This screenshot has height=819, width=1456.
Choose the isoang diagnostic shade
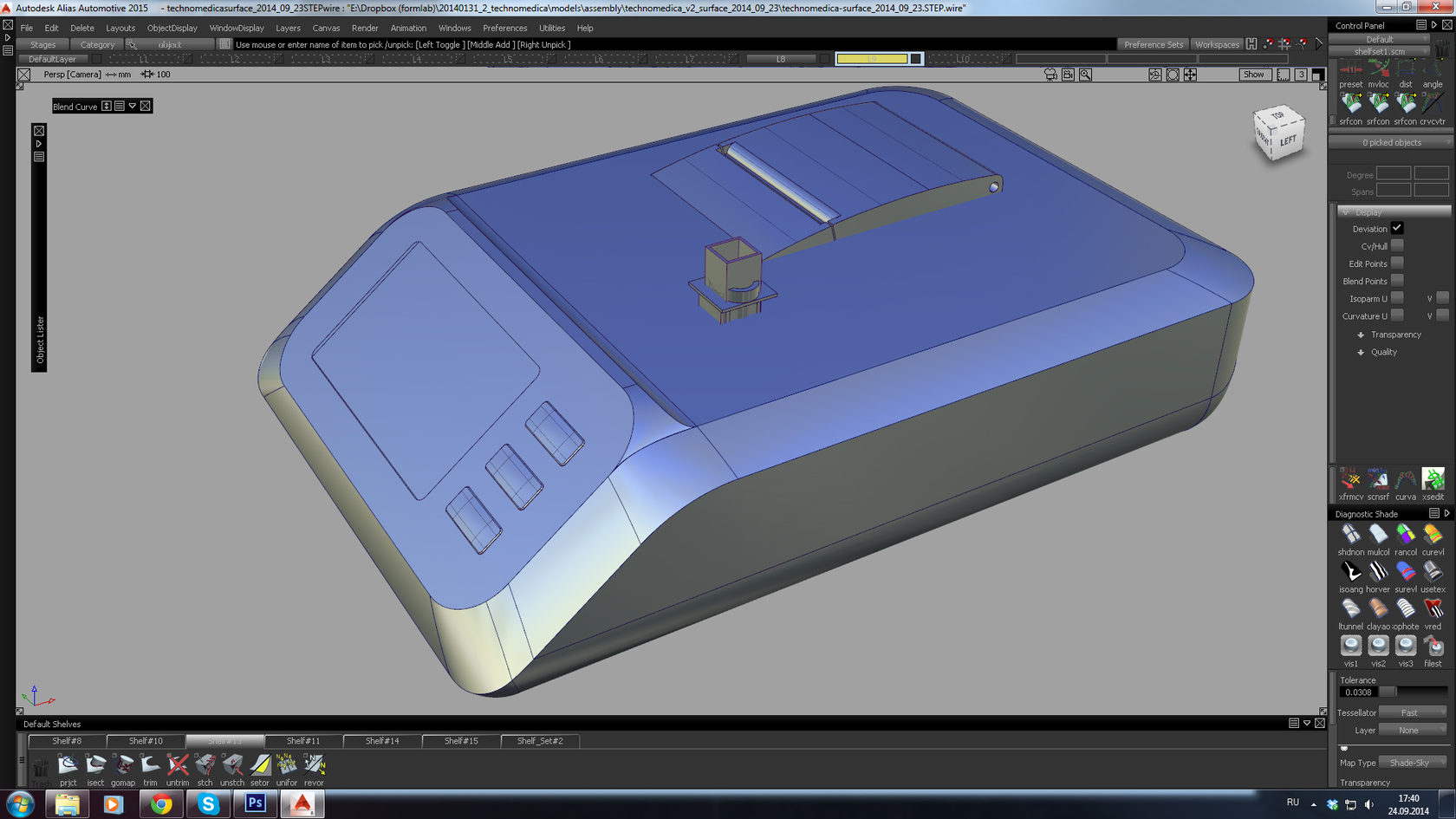pos(1350,572)
